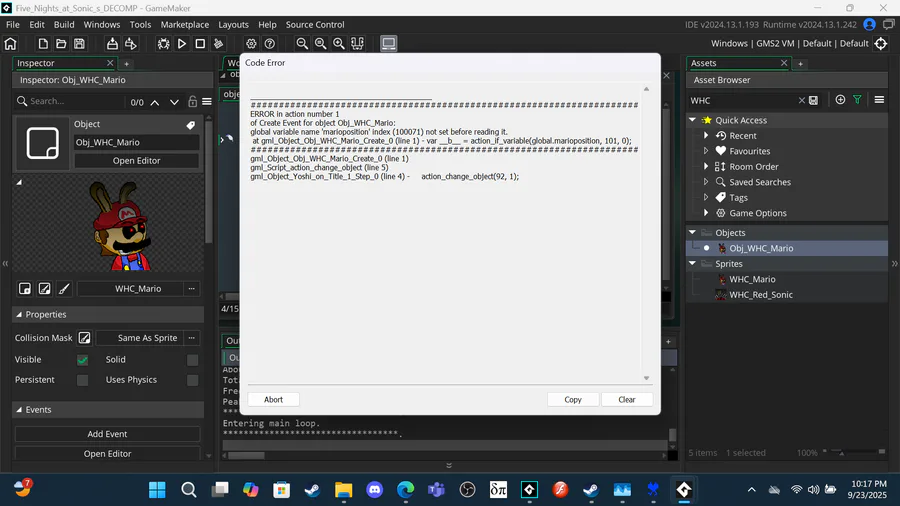Collapse the Events section
The width and height of the screenshot is (900, 506).
(19, 410)
